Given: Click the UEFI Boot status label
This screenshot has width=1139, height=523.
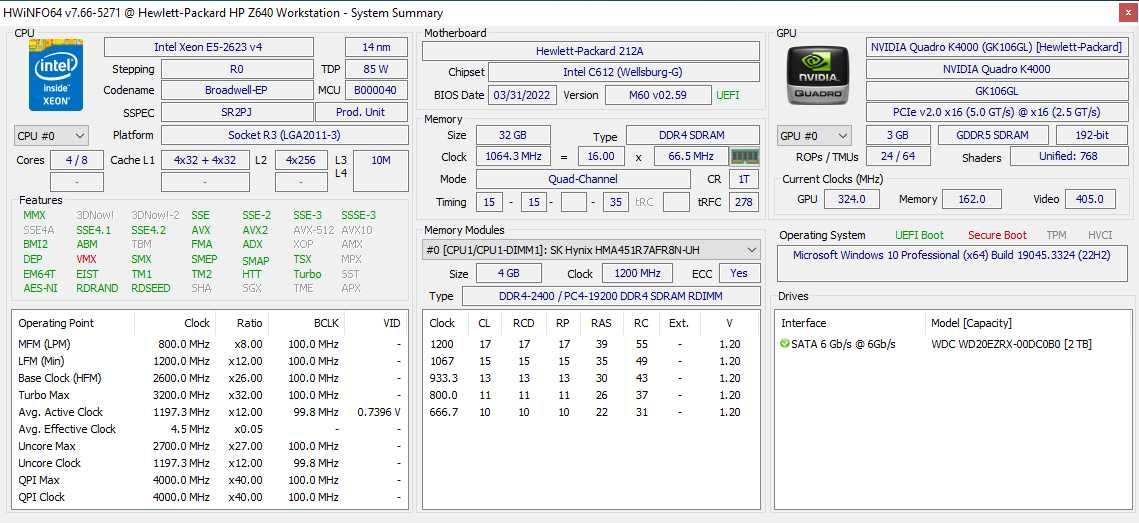Looking at the screenshot, I should (x=919, y=235).
